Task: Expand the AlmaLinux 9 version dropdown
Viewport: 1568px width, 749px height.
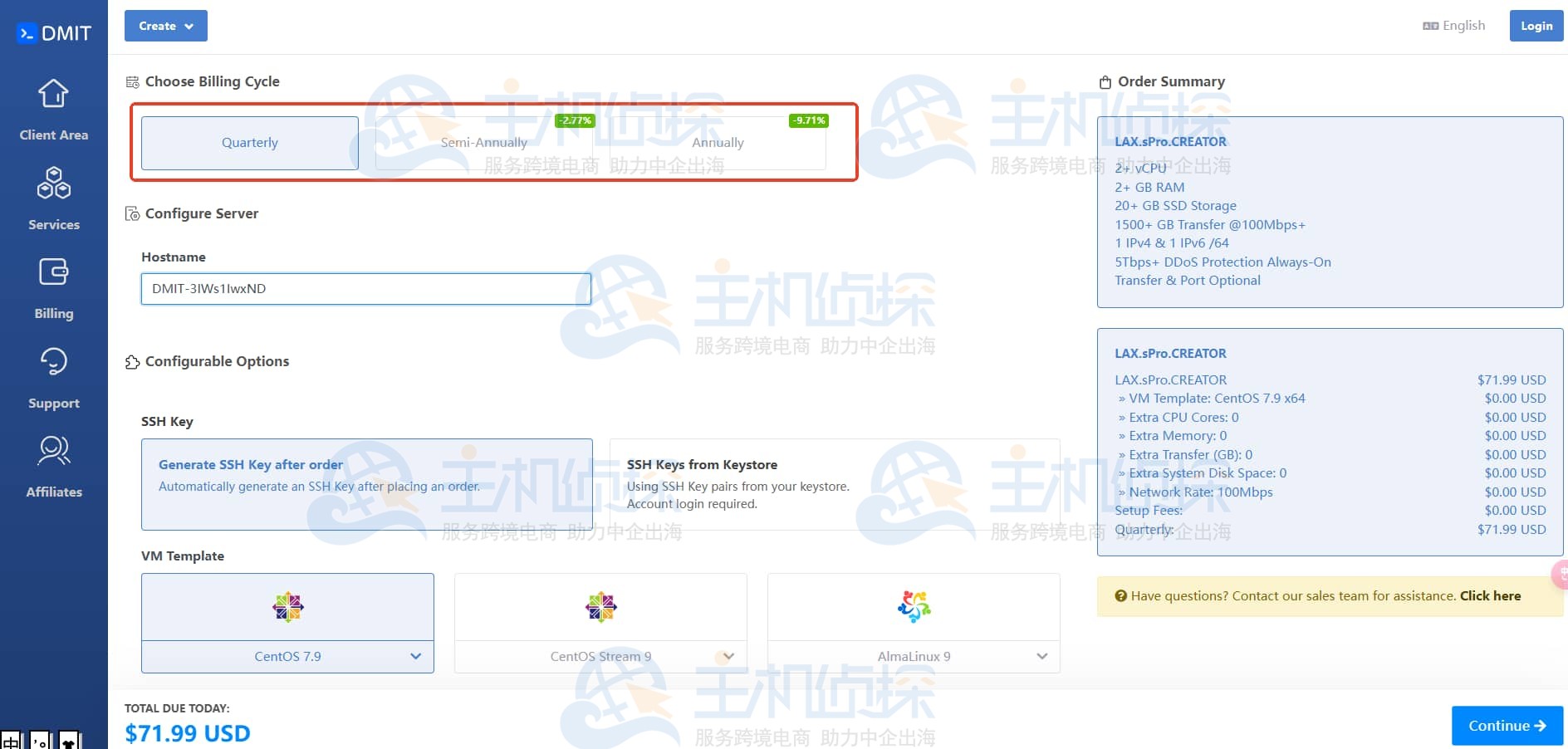Action: 1041,656
